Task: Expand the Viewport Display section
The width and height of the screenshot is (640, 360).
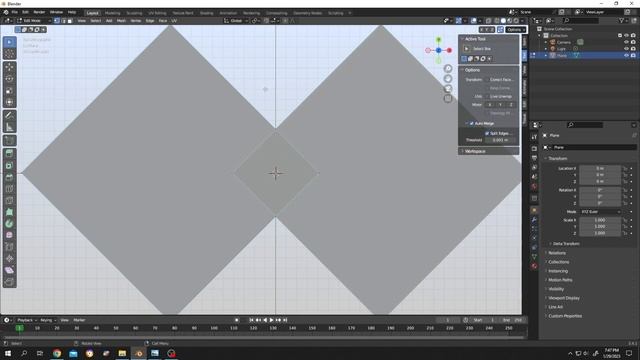Action: 564,298
